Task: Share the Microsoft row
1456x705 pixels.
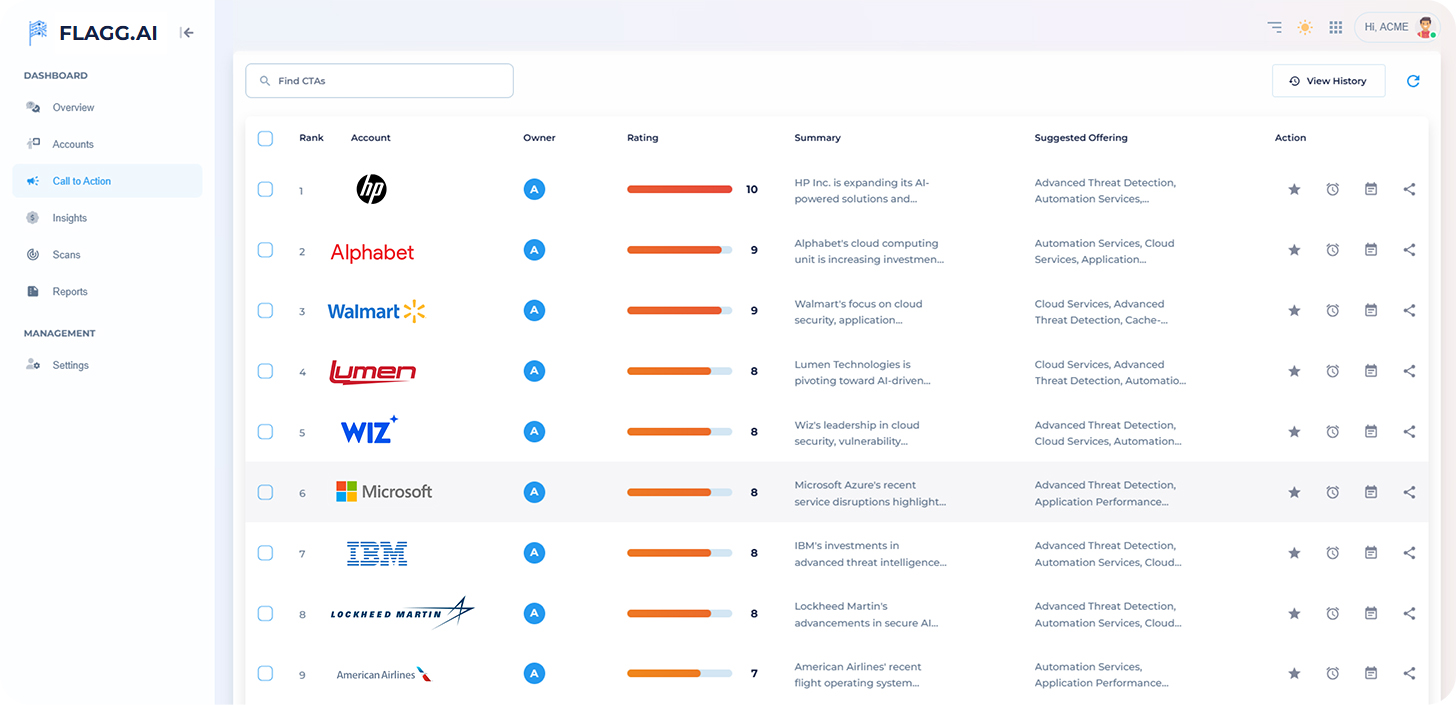Action: click(1409, 492)
